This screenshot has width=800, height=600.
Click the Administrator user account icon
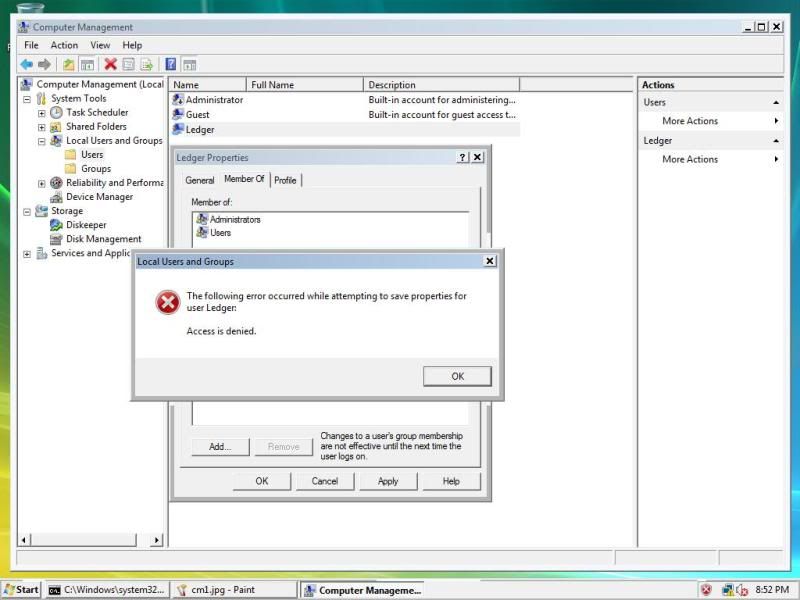coord(178,99)
